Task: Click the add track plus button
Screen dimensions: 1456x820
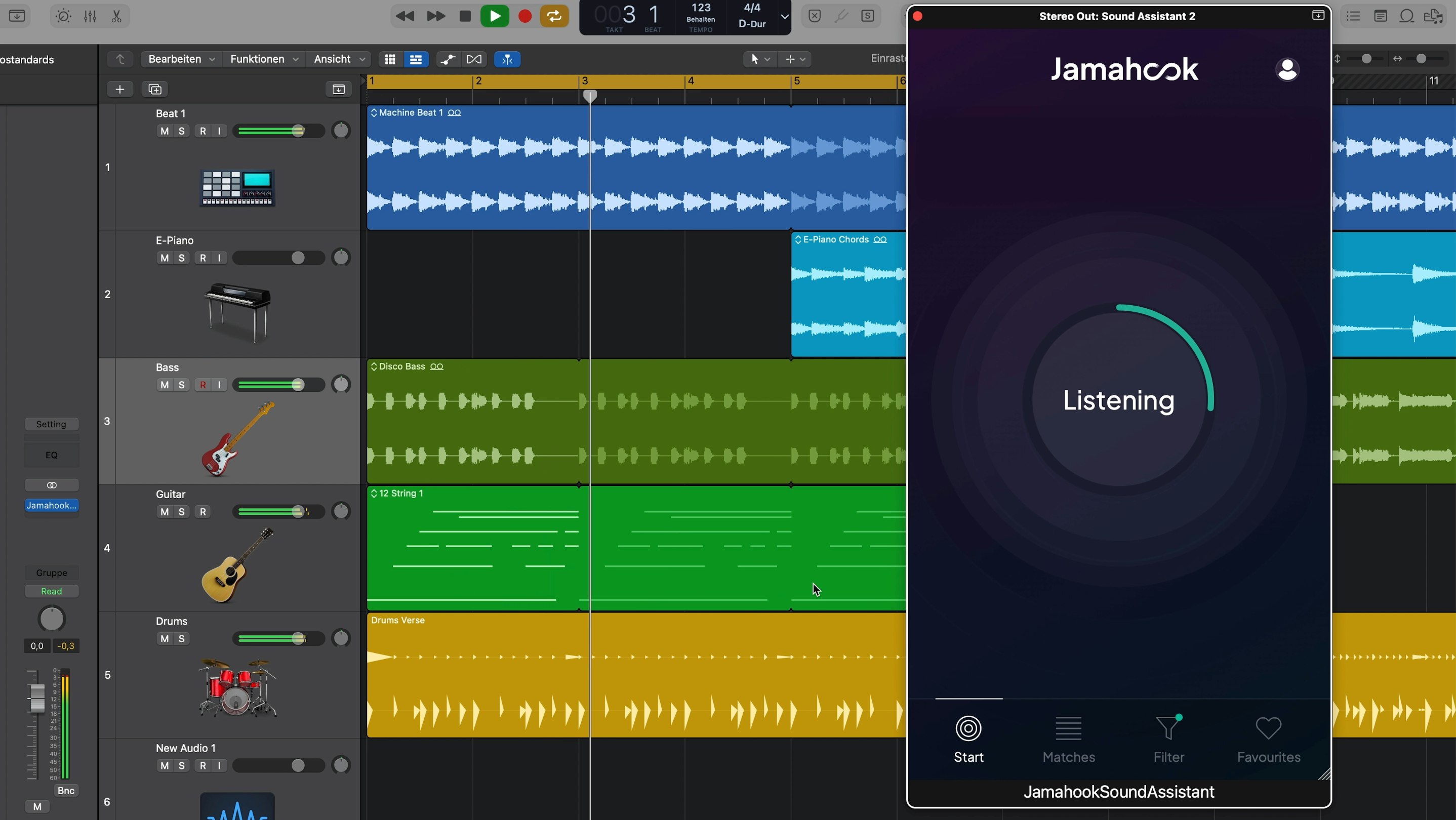Action: point(120,89)
